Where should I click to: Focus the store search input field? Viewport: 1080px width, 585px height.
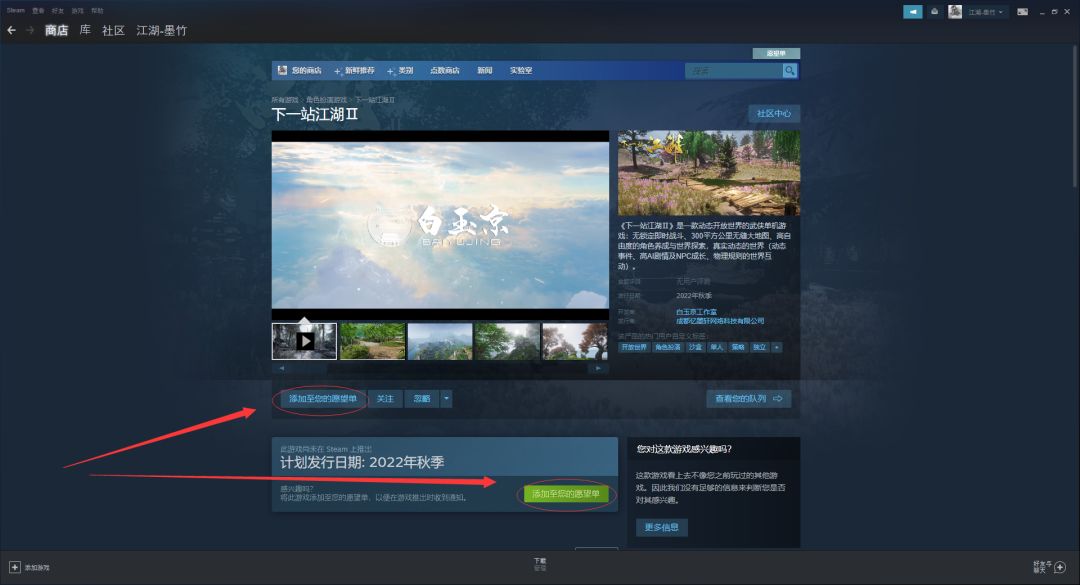coord(734,70)
